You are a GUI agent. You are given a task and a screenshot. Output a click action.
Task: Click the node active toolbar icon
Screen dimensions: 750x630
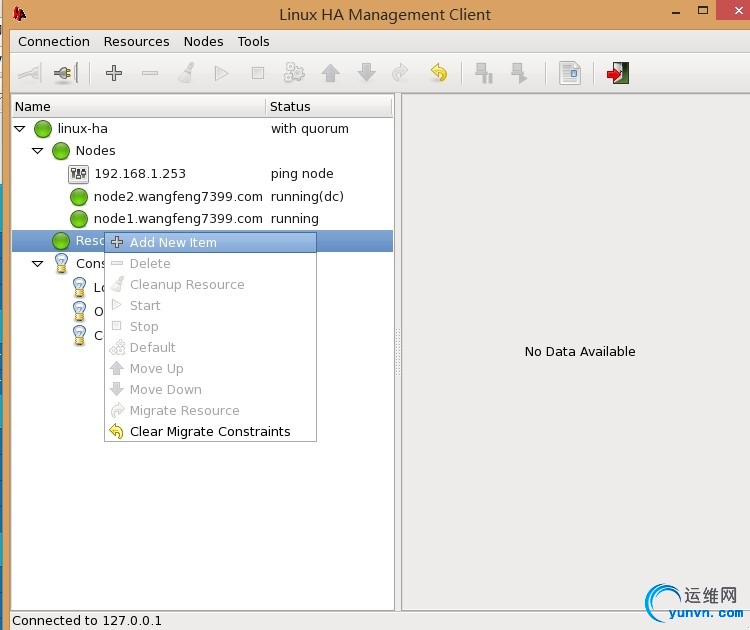pos(518,73)
